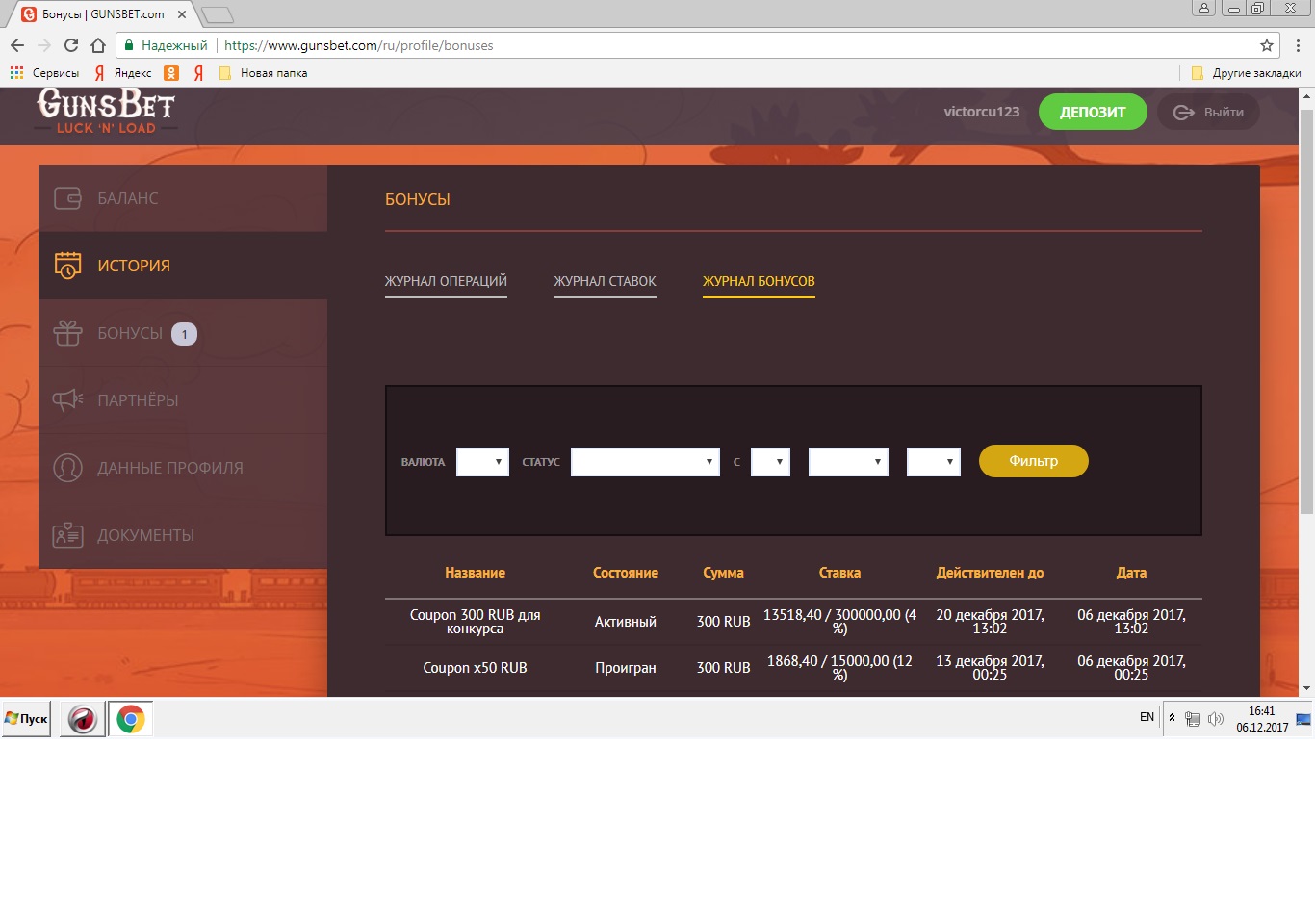Open the Chrome three-dot menu

(1298, 45)
